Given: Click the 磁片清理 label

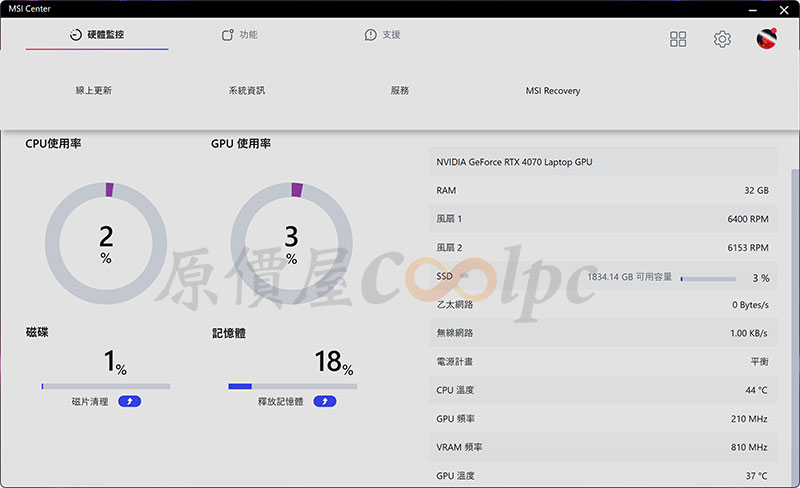Looking at the screenshot, I should tap(90, 402).
